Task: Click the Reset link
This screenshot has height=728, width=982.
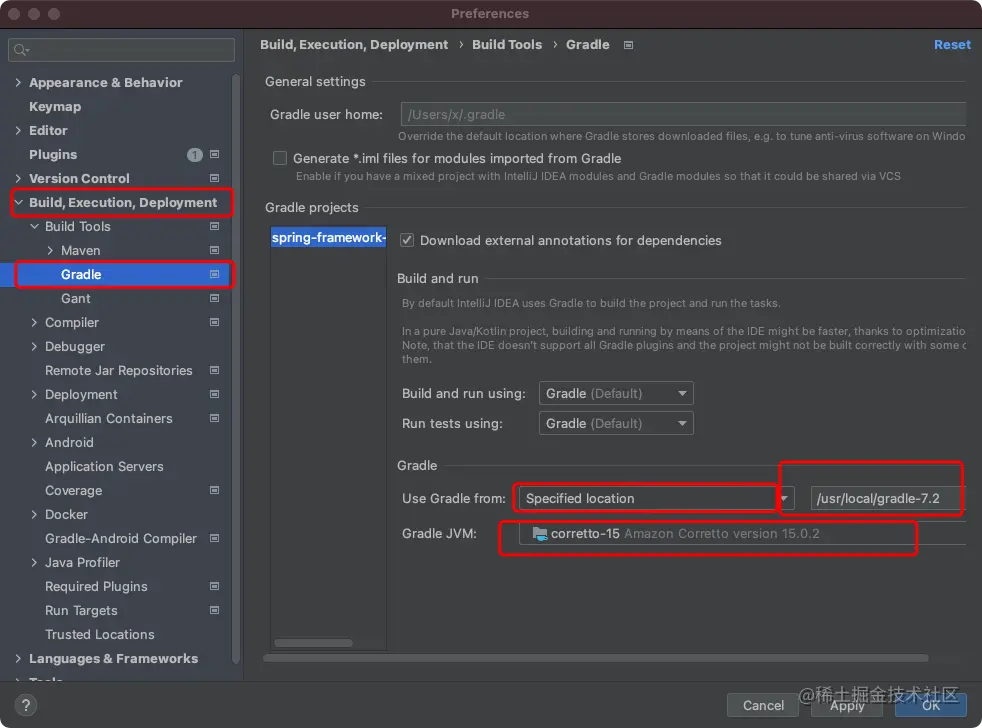Action: 952,44
